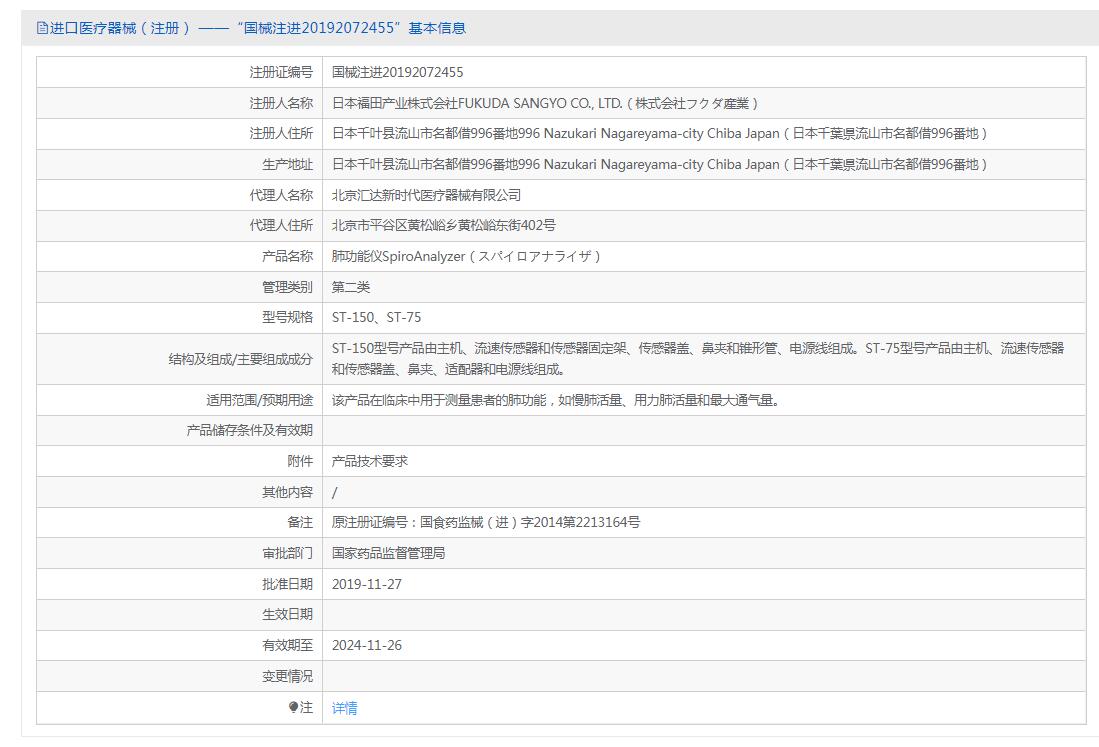Viewport: 1099px width, 747px height.
Task: Select the 生产地址 label
Action: coord(287,164)
